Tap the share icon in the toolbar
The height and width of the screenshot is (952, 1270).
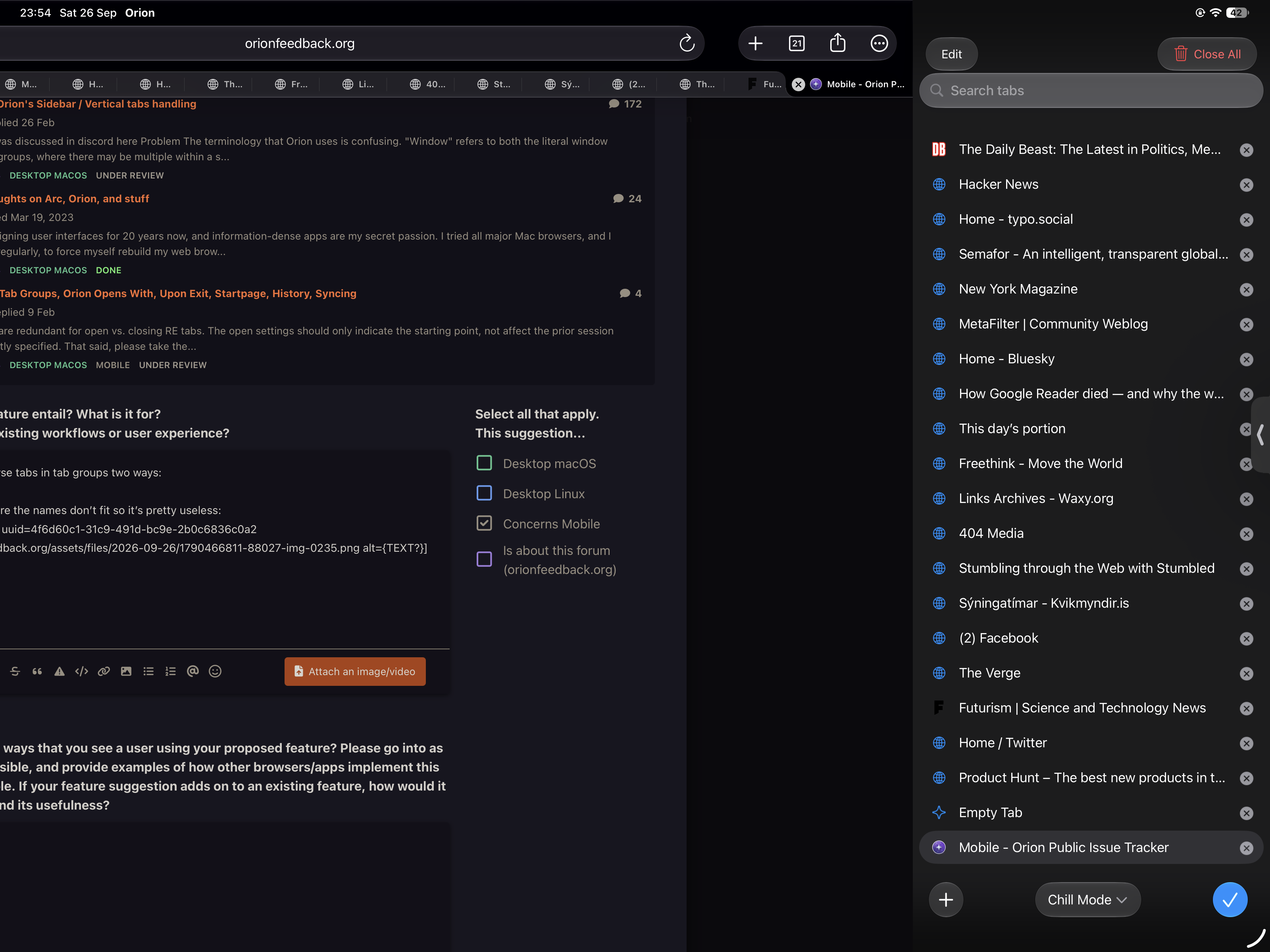(x=838, y=44)
